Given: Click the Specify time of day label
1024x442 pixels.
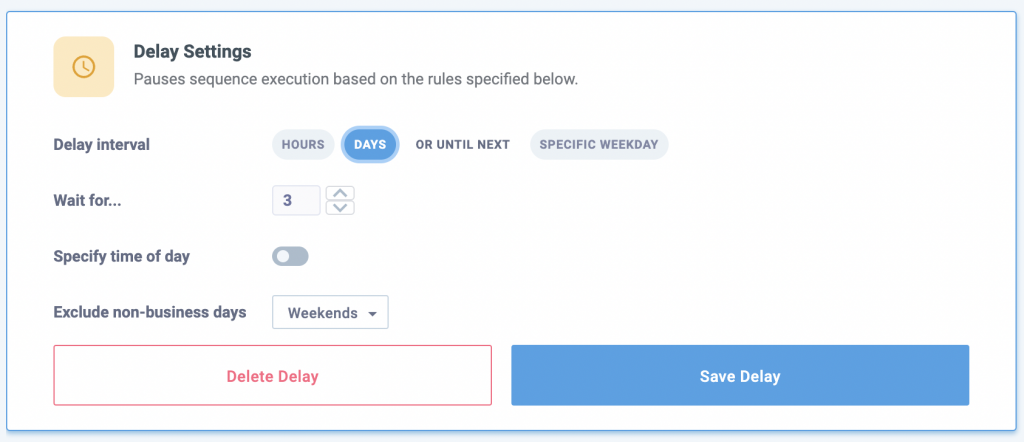Looking at the screenshot, I should click(121, 256).
